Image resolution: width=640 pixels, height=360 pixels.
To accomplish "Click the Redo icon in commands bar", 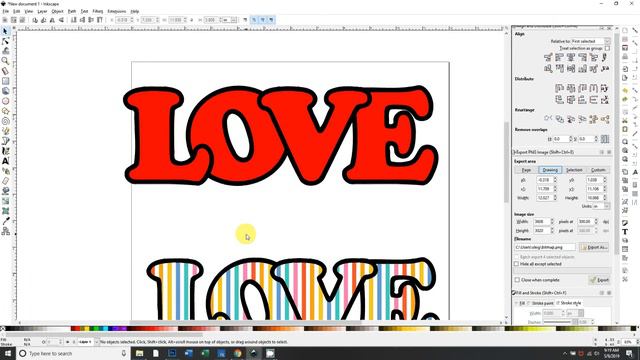I will pyautogui.click(x=625, y=99).
